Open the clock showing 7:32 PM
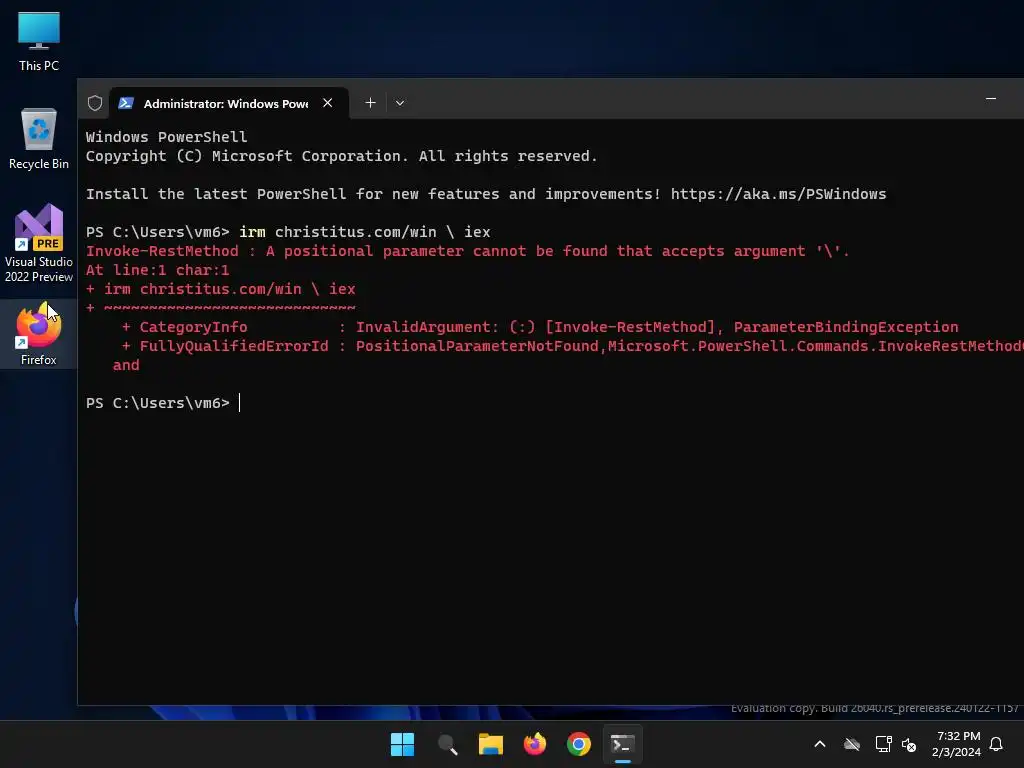 click(x=957, y=744)
